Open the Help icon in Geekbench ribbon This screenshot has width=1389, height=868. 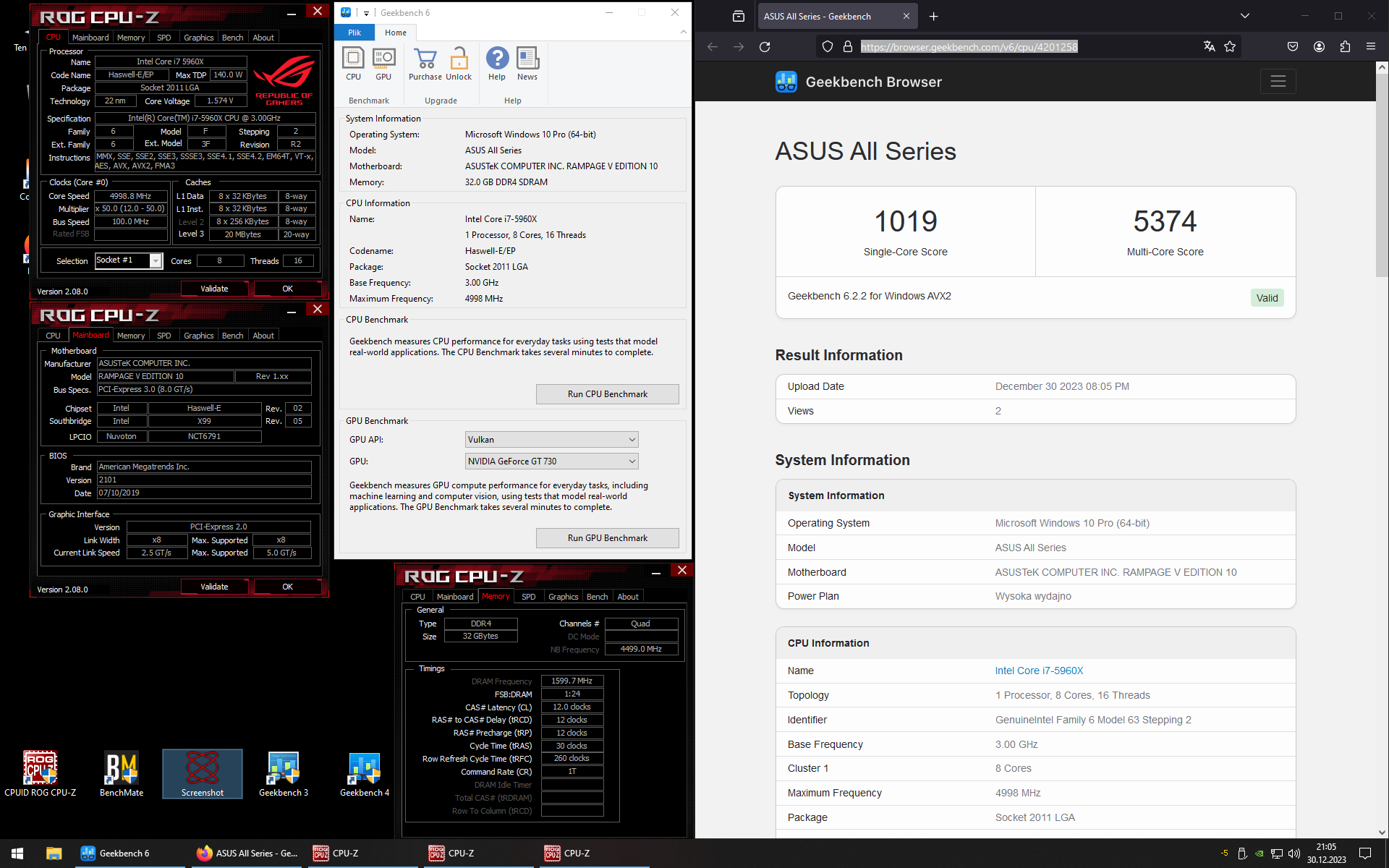point(497,64)
